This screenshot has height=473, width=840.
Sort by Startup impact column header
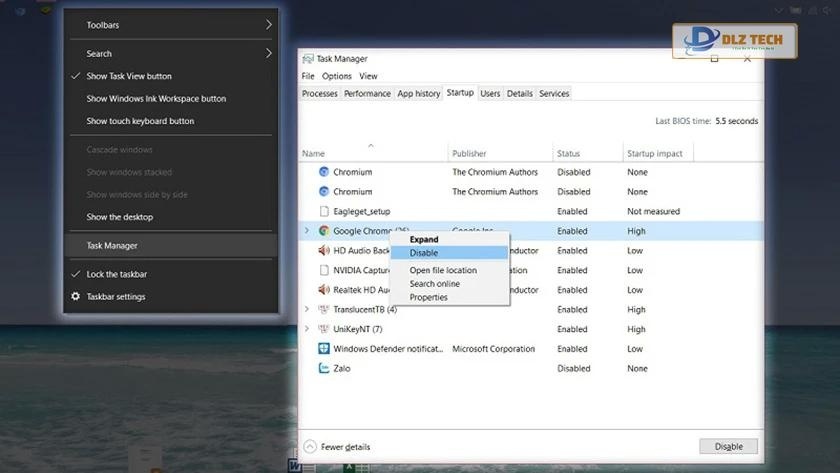[x=654, y=154]
